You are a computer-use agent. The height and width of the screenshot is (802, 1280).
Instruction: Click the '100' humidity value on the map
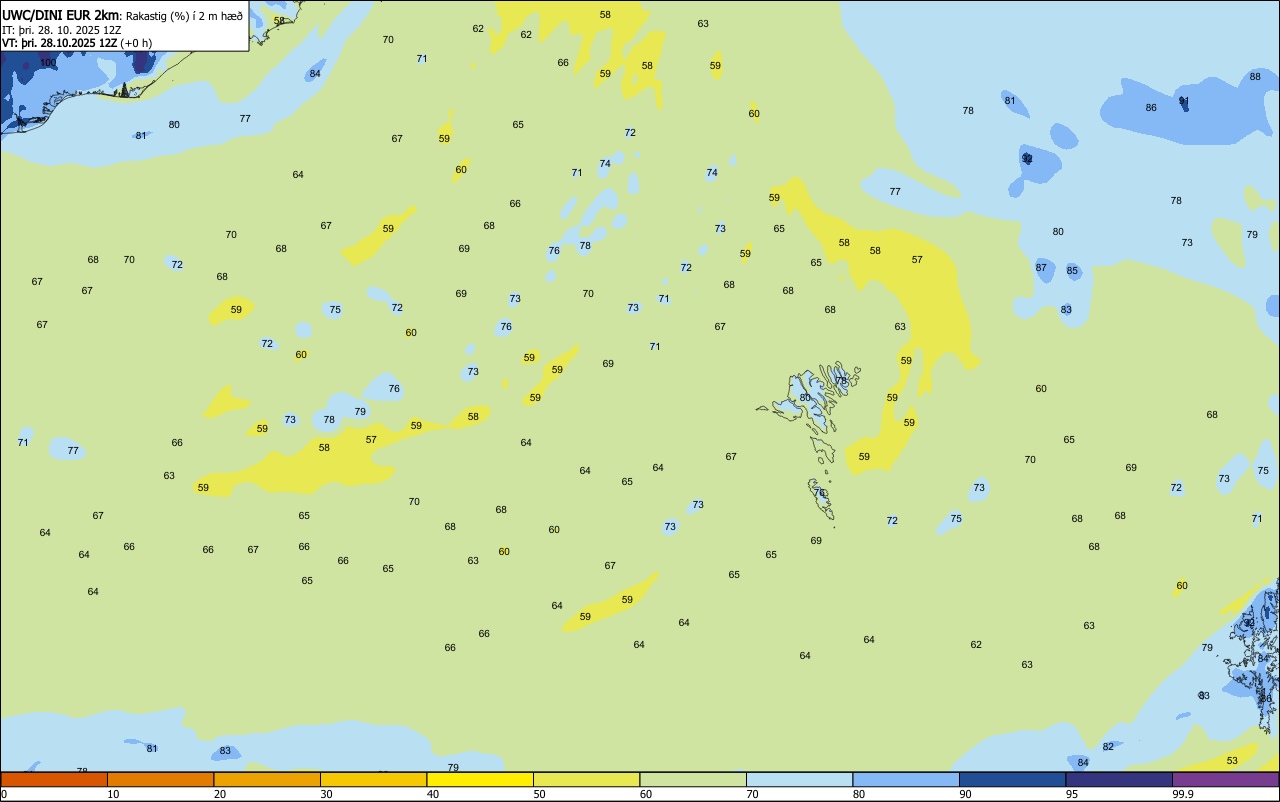pyautogui.click(x=48, y=63)
